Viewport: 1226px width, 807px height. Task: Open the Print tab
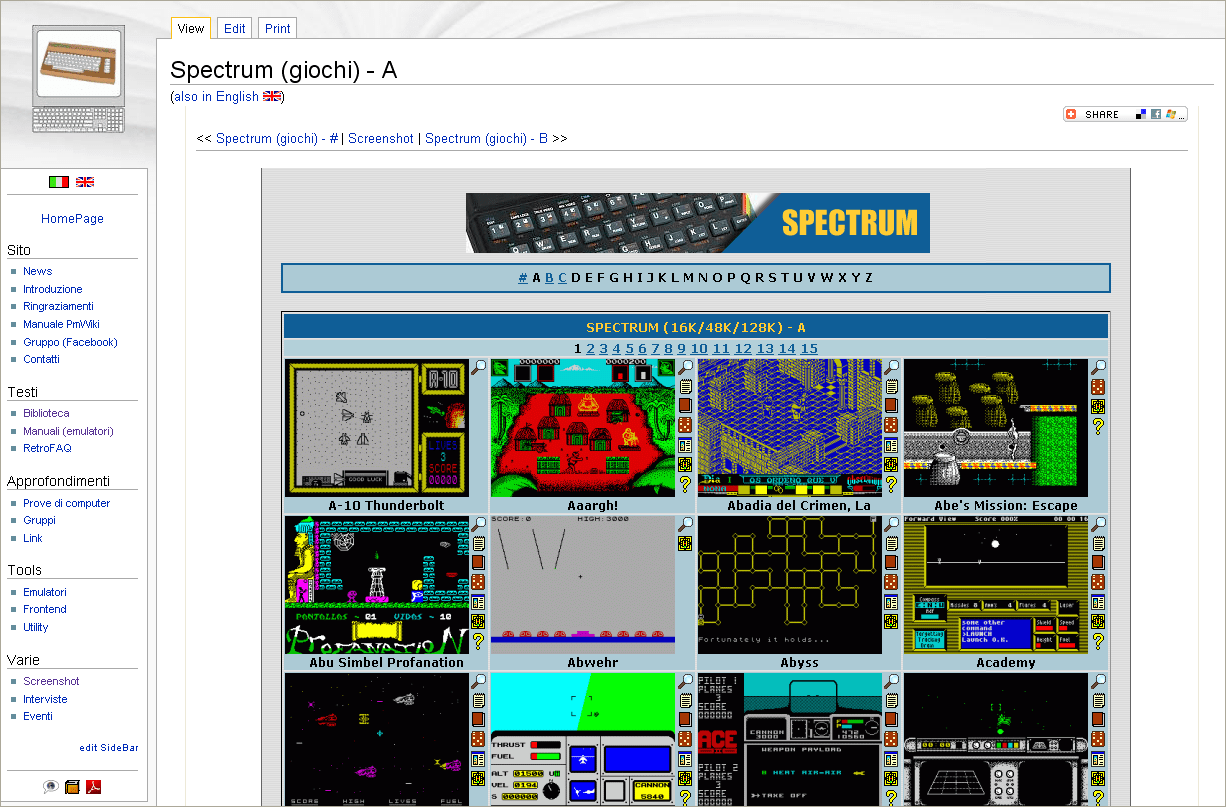point(278,28)
